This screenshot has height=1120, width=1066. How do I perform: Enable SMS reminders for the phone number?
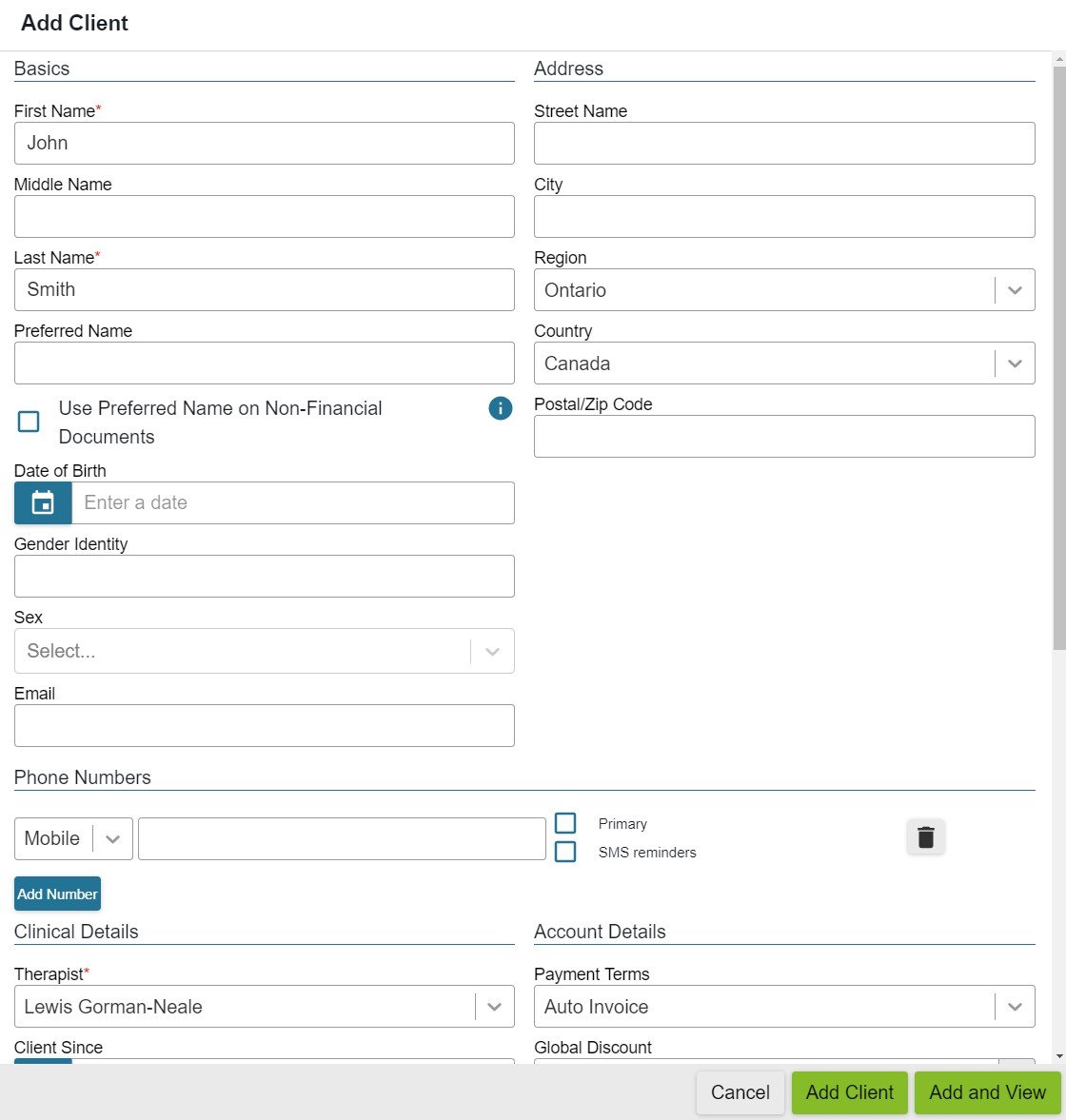[565, 852]
